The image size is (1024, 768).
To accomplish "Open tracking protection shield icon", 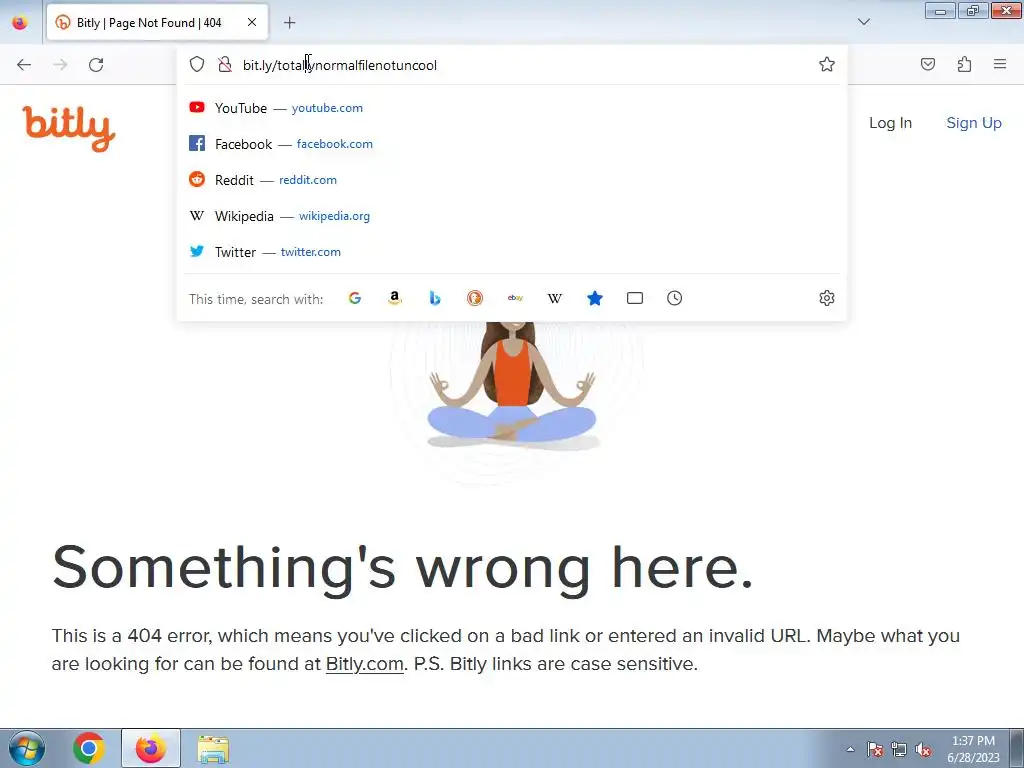I will point(197,64).
